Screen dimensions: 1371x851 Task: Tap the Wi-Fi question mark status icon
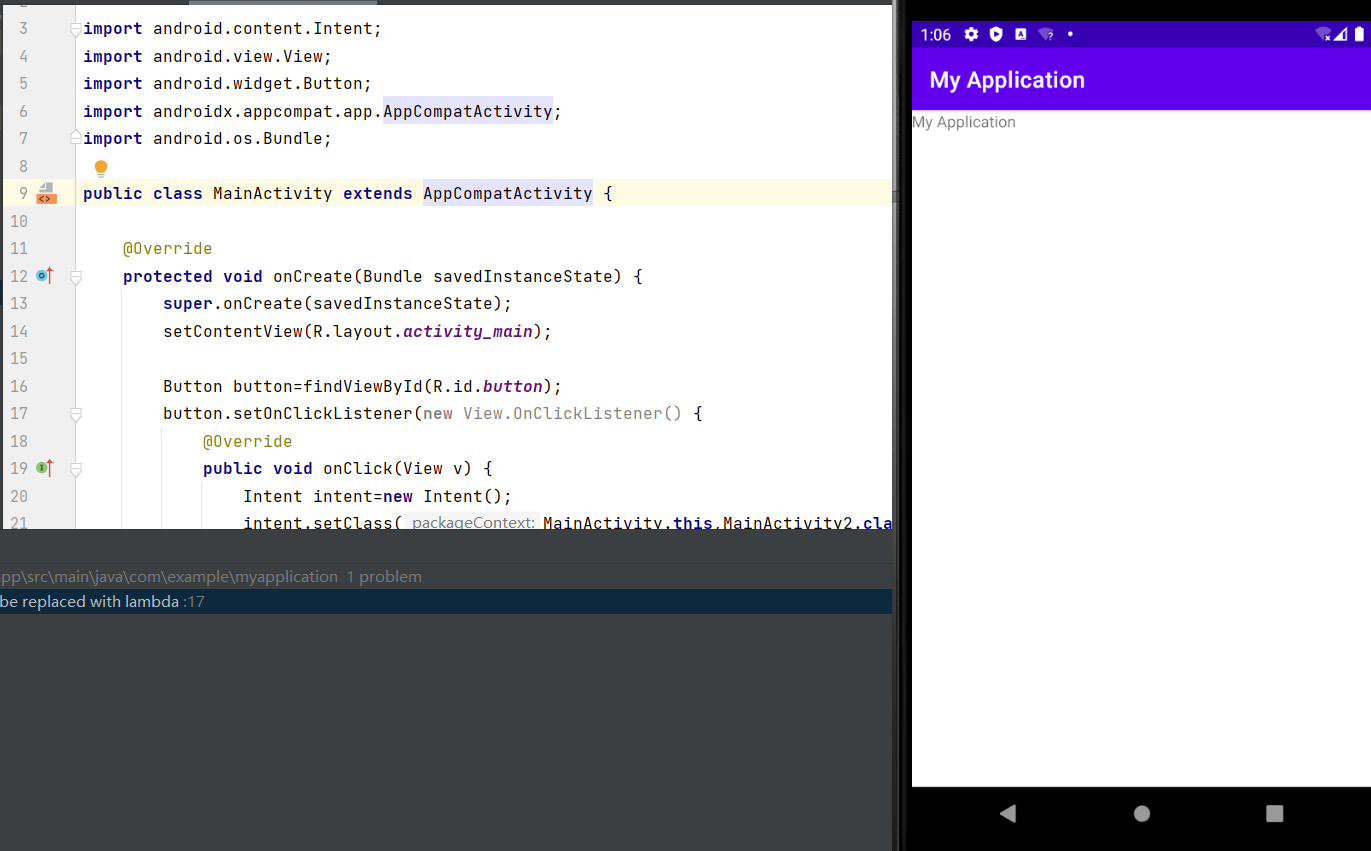point(1046,34)
